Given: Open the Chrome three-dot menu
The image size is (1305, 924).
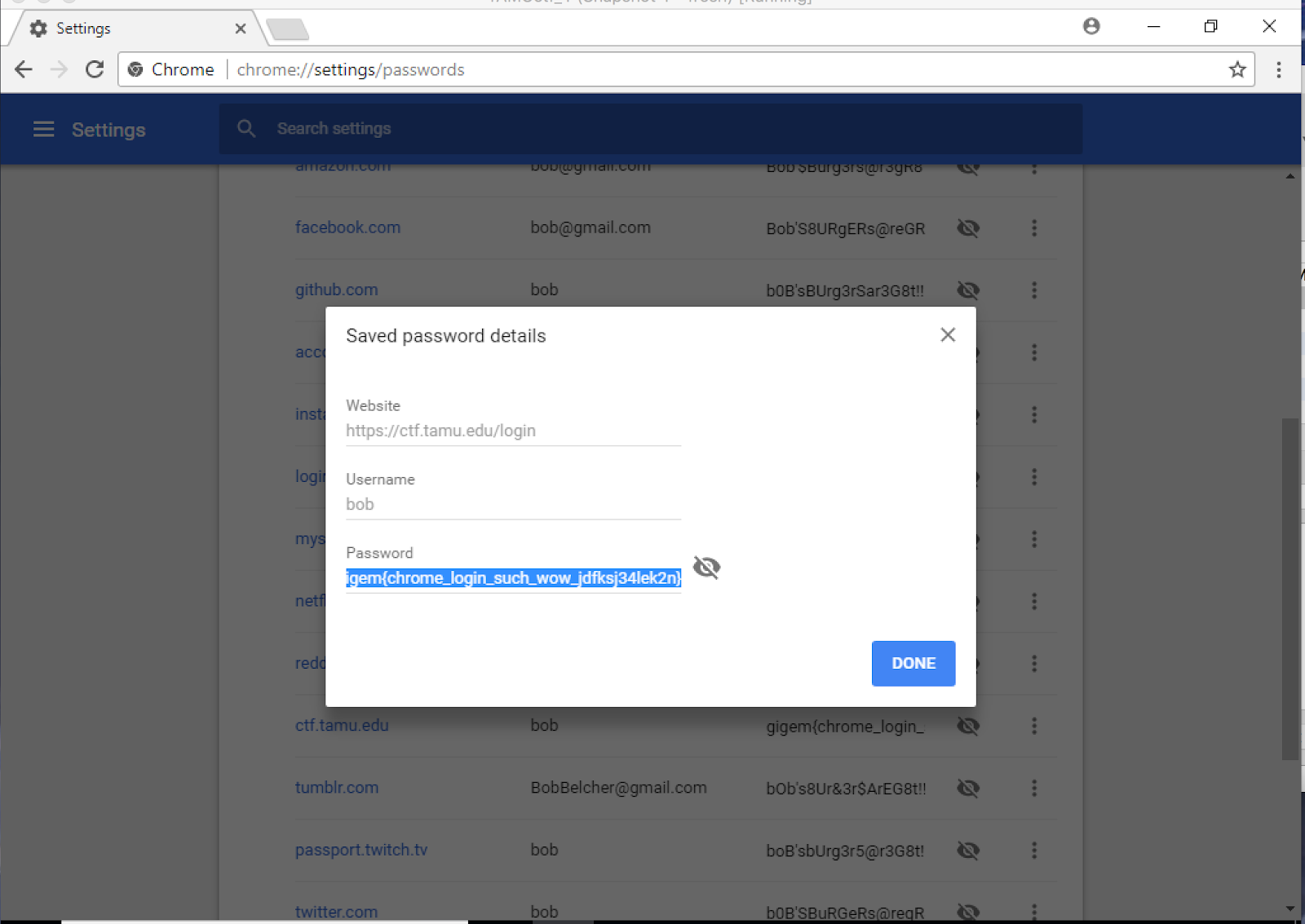Looking at the screenshot, I should (x=1279, y=69).
